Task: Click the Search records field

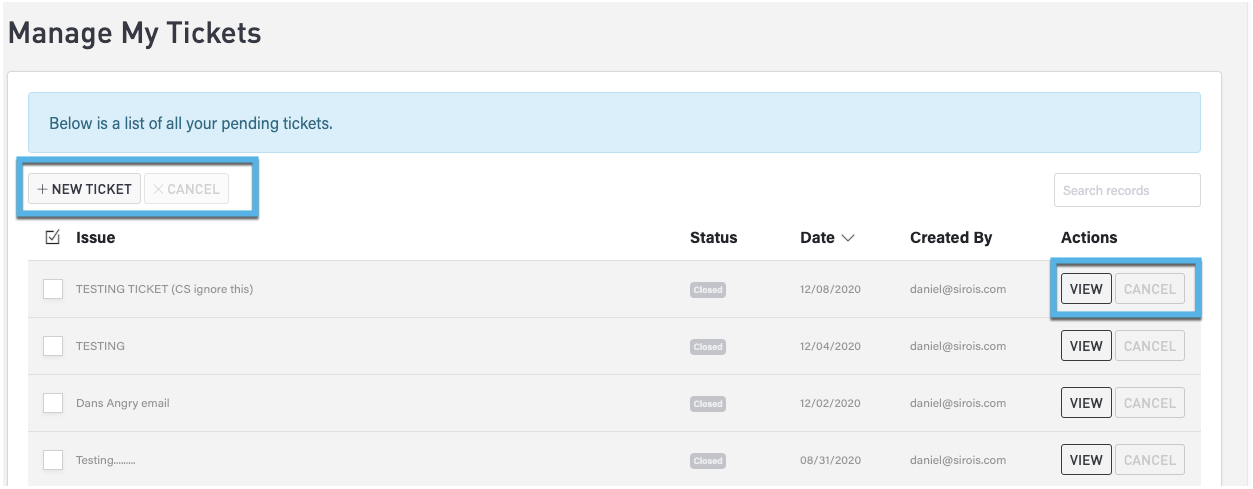Action: (1126, 190)
